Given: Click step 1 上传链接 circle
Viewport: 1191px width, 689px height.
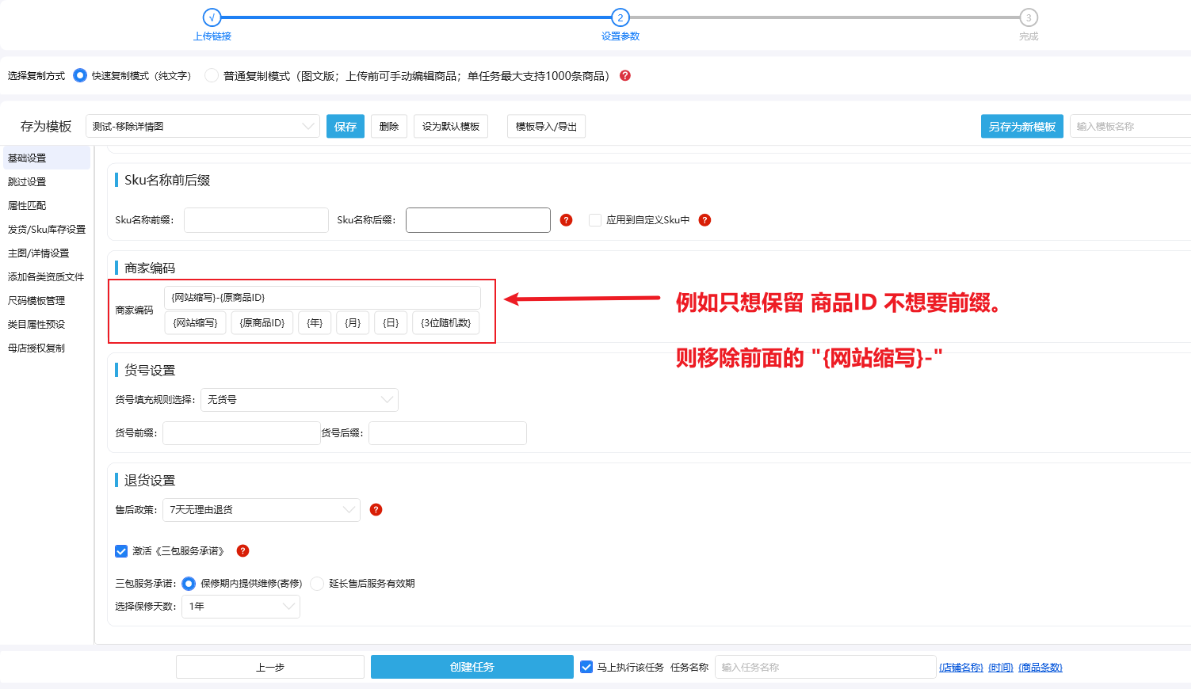Looking at the screenshot, I should point(212,17).
